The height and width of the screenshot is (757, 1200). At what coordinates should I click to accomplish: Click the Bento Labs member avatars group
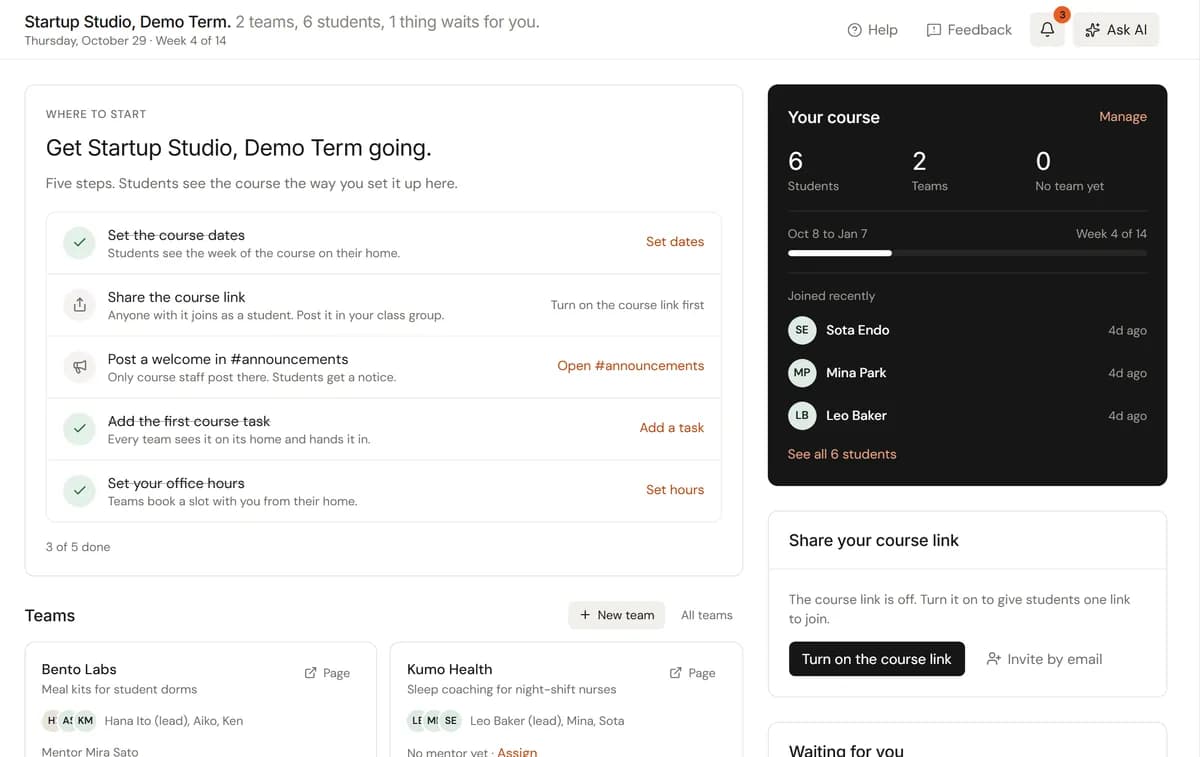[x=69, y=720]
